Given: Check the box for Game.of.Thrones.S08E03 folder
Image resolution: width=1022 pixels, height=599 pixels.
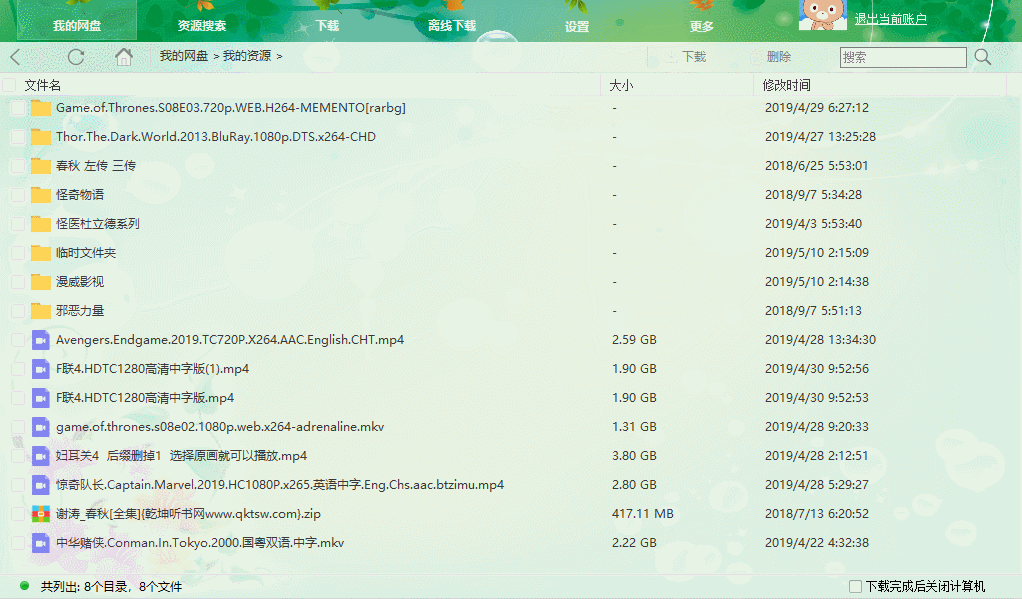Looking at the screenshot, I should [x=18, y=108].
